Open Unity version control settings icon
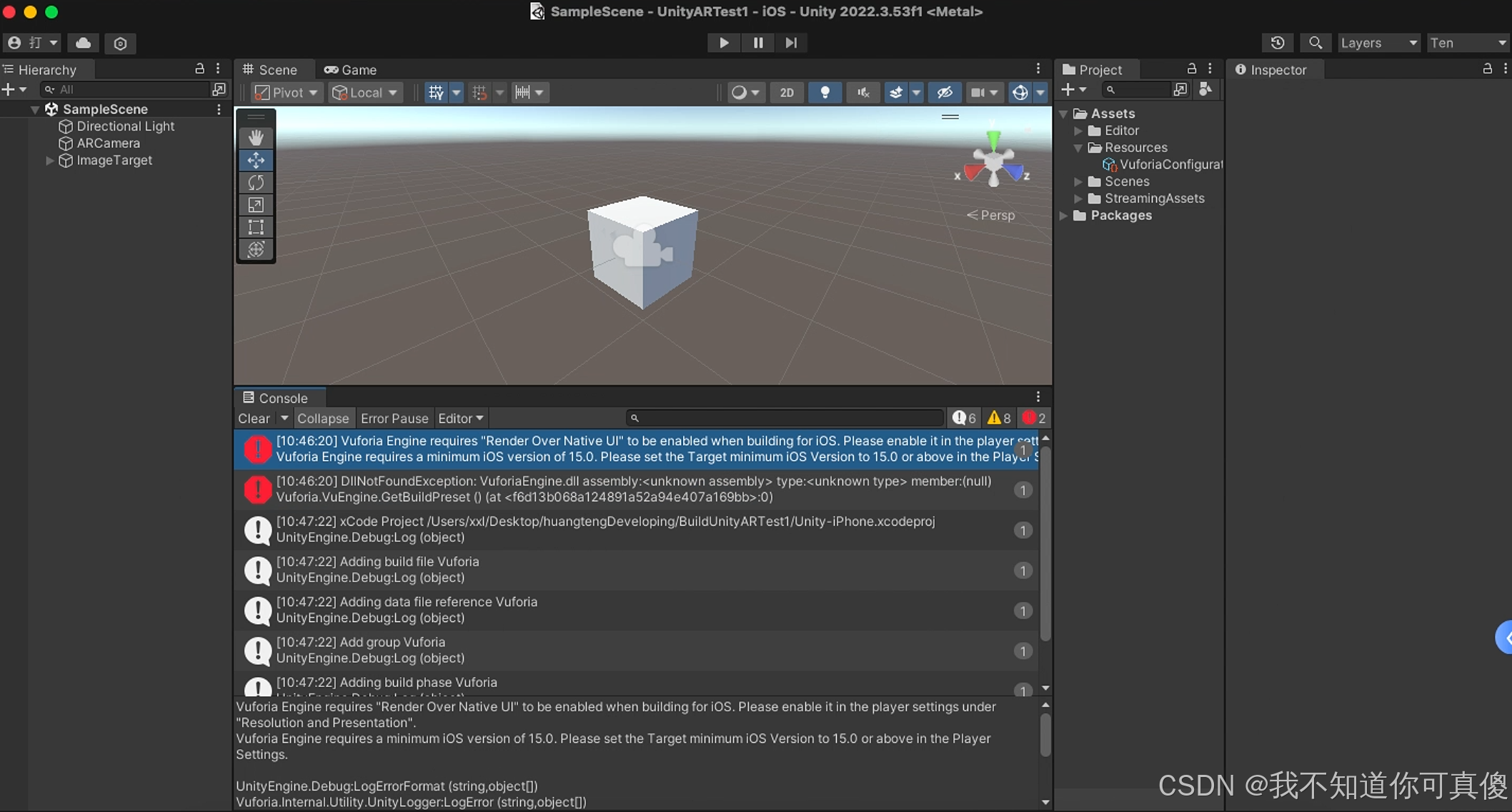This screenshot has height=812, width=1512. pos(120,43)
